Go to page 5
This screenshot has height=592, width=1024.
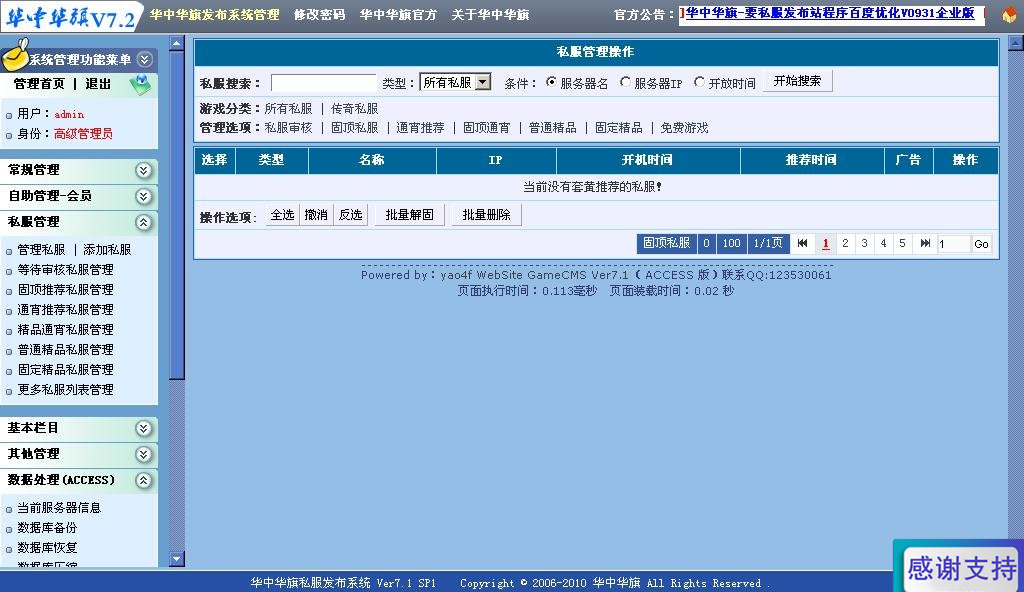[902, 243]
